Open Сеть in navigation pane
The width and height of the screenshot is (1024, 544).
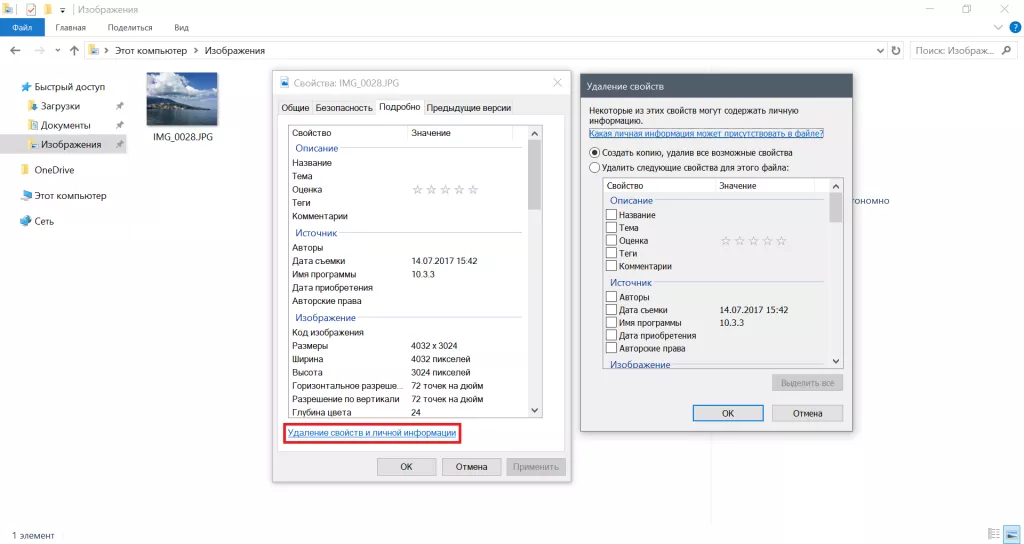37,221
